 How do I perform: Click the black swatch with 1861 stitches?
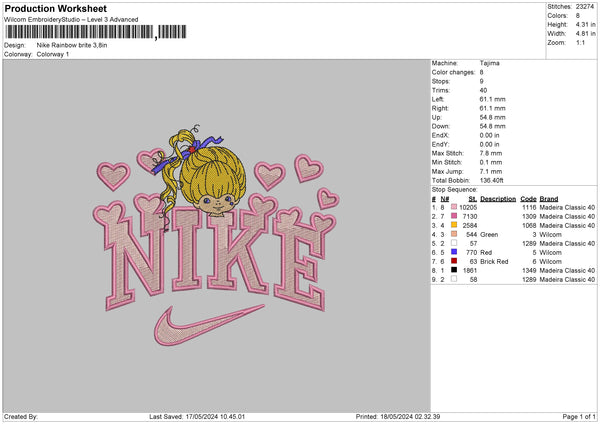point(454,270)
